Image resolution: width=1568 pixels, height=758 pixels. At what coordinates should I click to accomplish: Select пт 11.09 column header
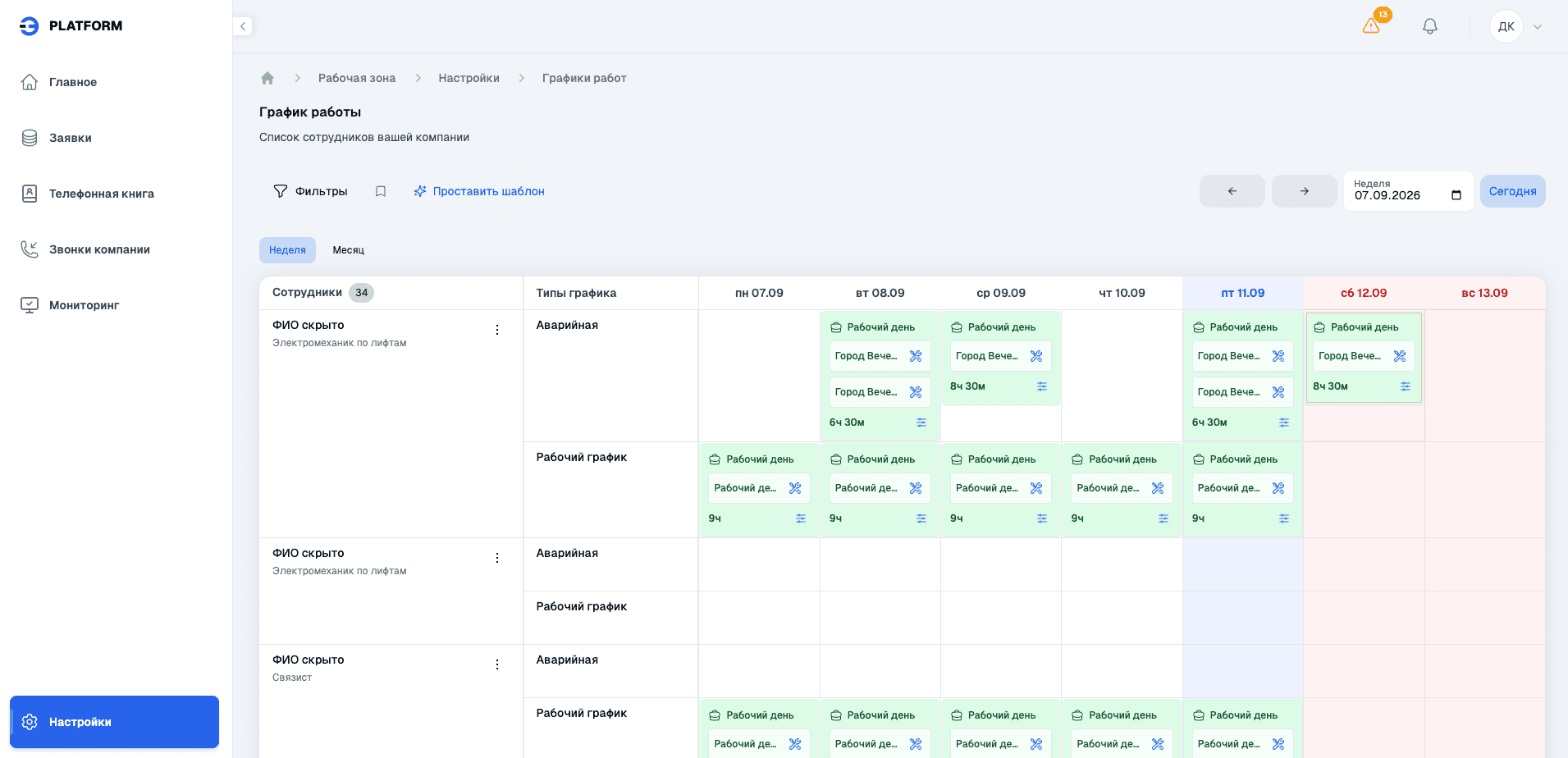tap(1243, 293)
